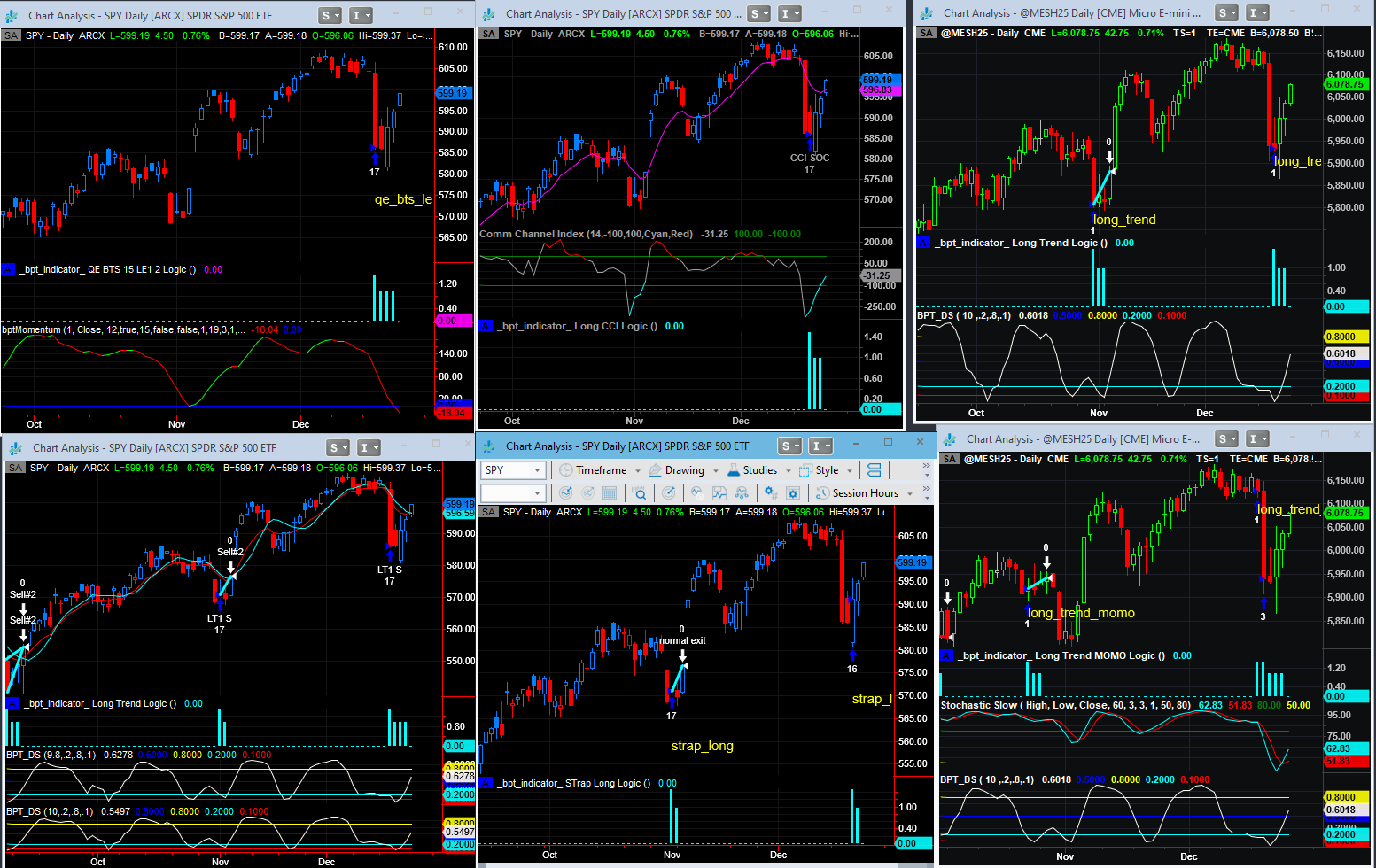Click the magnifier icon in the chart toolbar
Viewport: 1376px width, 868px height.
pos(637,493)
